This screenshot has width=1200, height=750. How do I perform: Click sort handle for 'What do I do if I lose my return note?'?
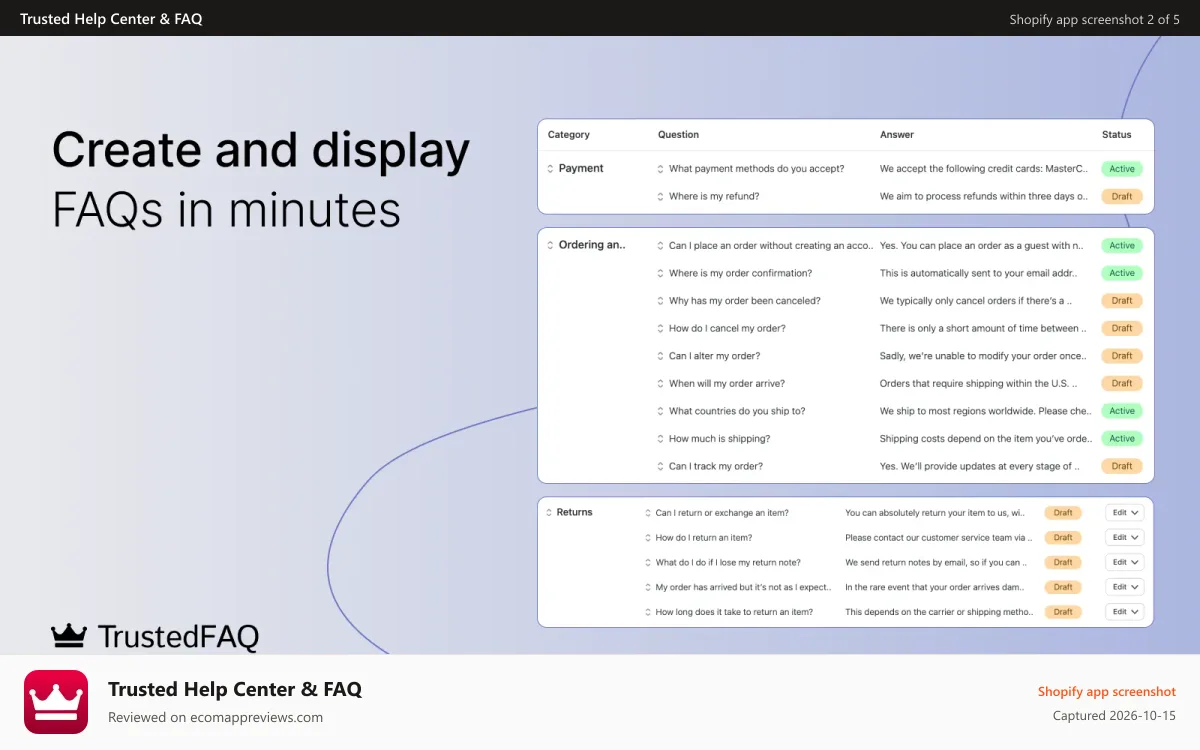coord(648,563)
